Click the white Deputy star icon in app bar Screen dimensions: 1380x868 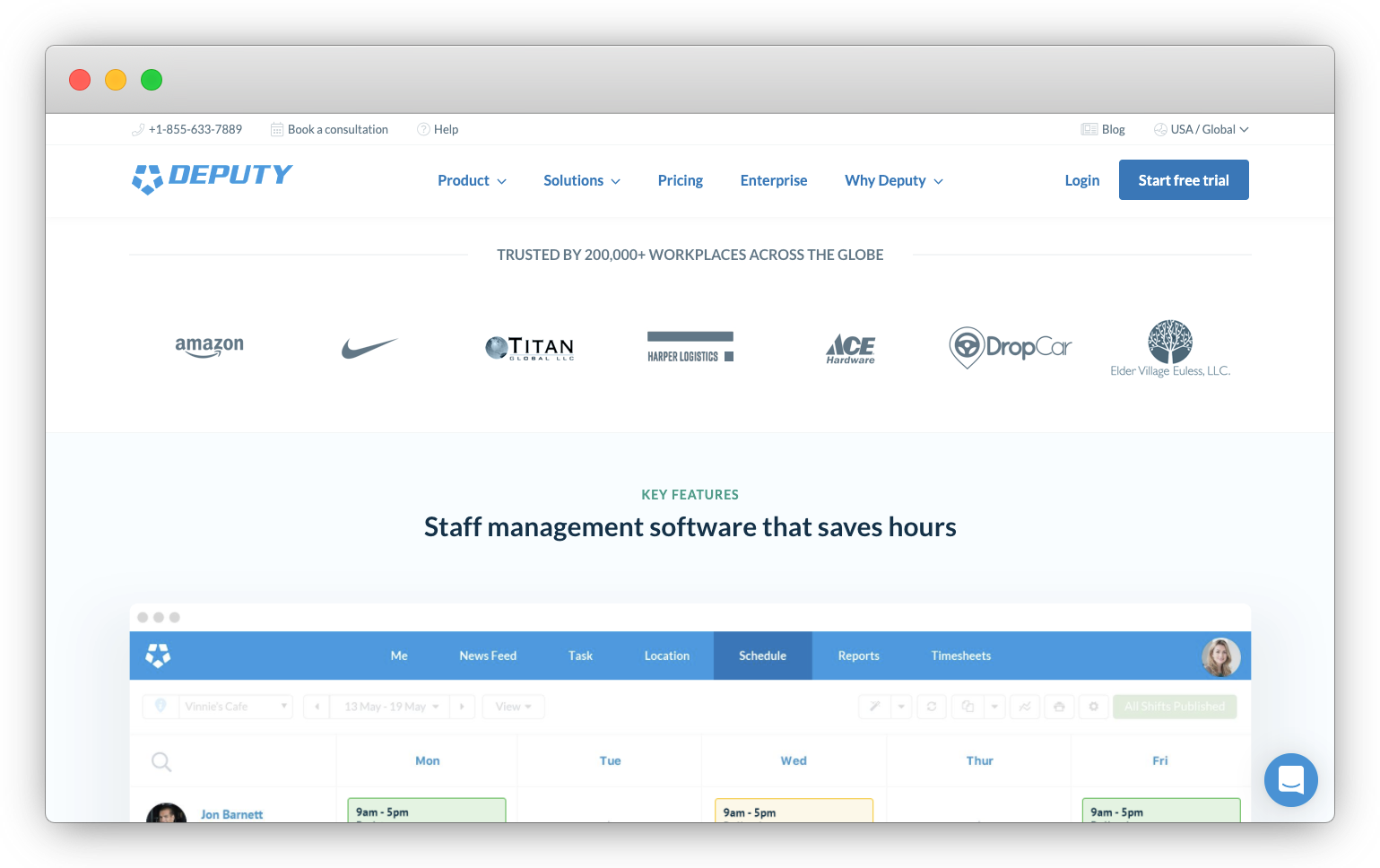coord(159,655)
